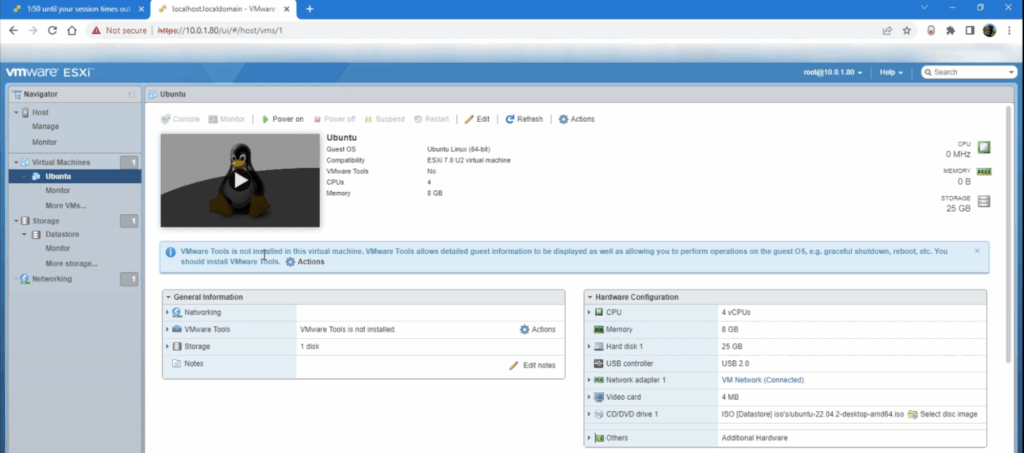The height and width of the screenshot is (453, 1024).
Task: Edit the Ubuntu VM settings
Action: [477, 119]
